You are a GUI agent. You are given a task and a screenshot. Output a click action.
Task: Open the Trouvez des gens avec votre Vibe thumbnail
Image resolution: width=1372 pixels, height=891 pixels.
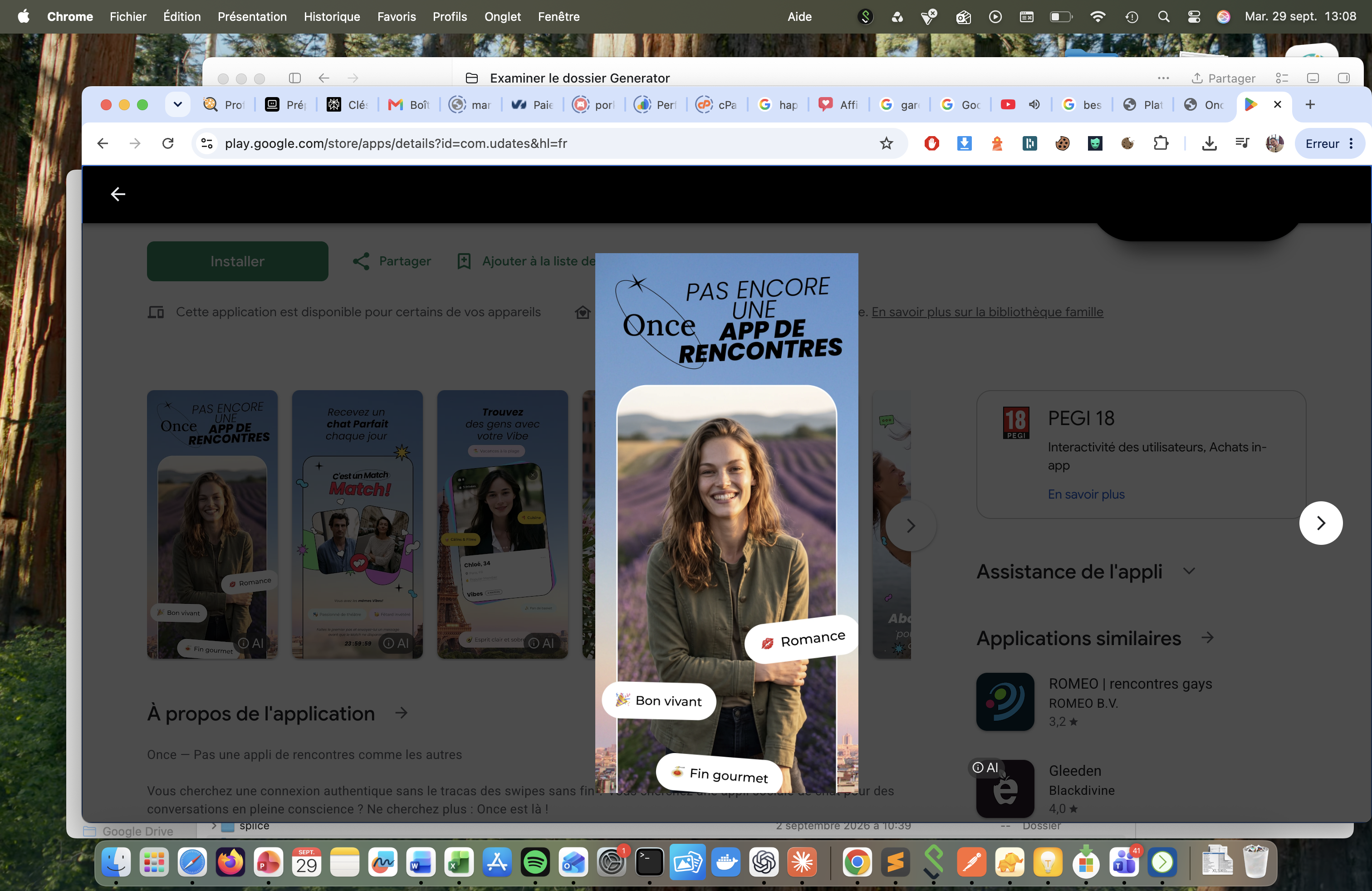coord(502,524)
